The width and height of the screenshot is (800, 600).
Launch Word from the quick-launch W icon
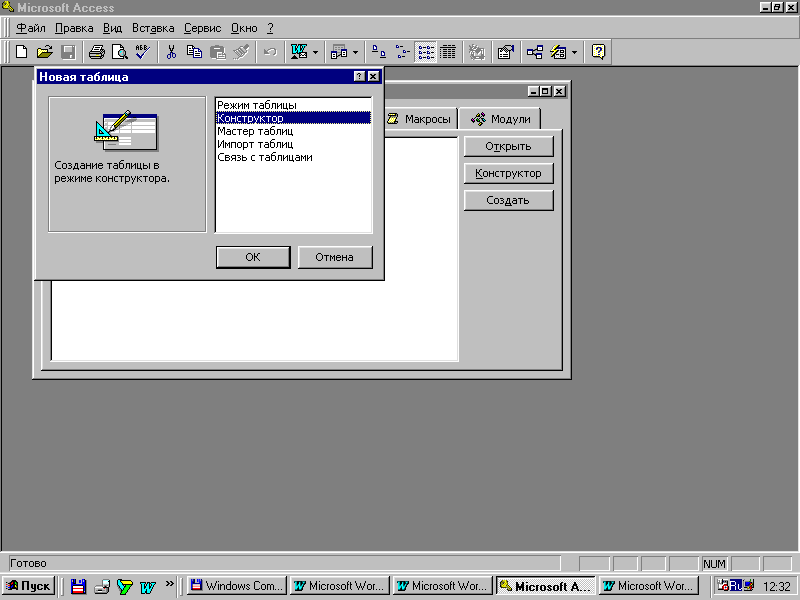(x=147, y=587)
